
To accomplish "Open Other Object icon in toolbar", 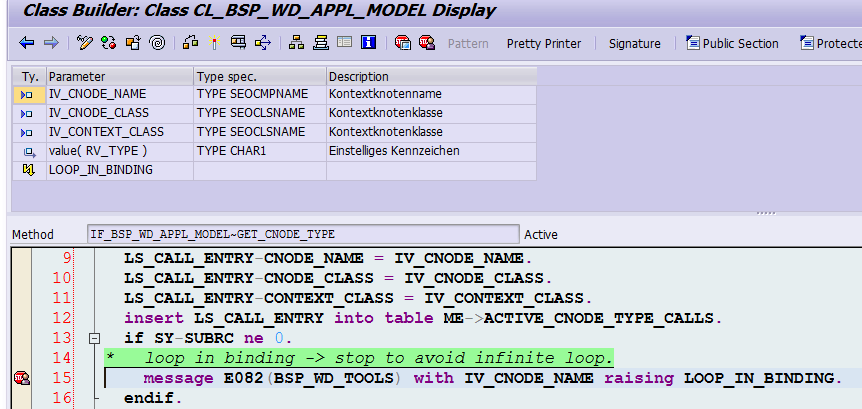I will coord(133,43).
